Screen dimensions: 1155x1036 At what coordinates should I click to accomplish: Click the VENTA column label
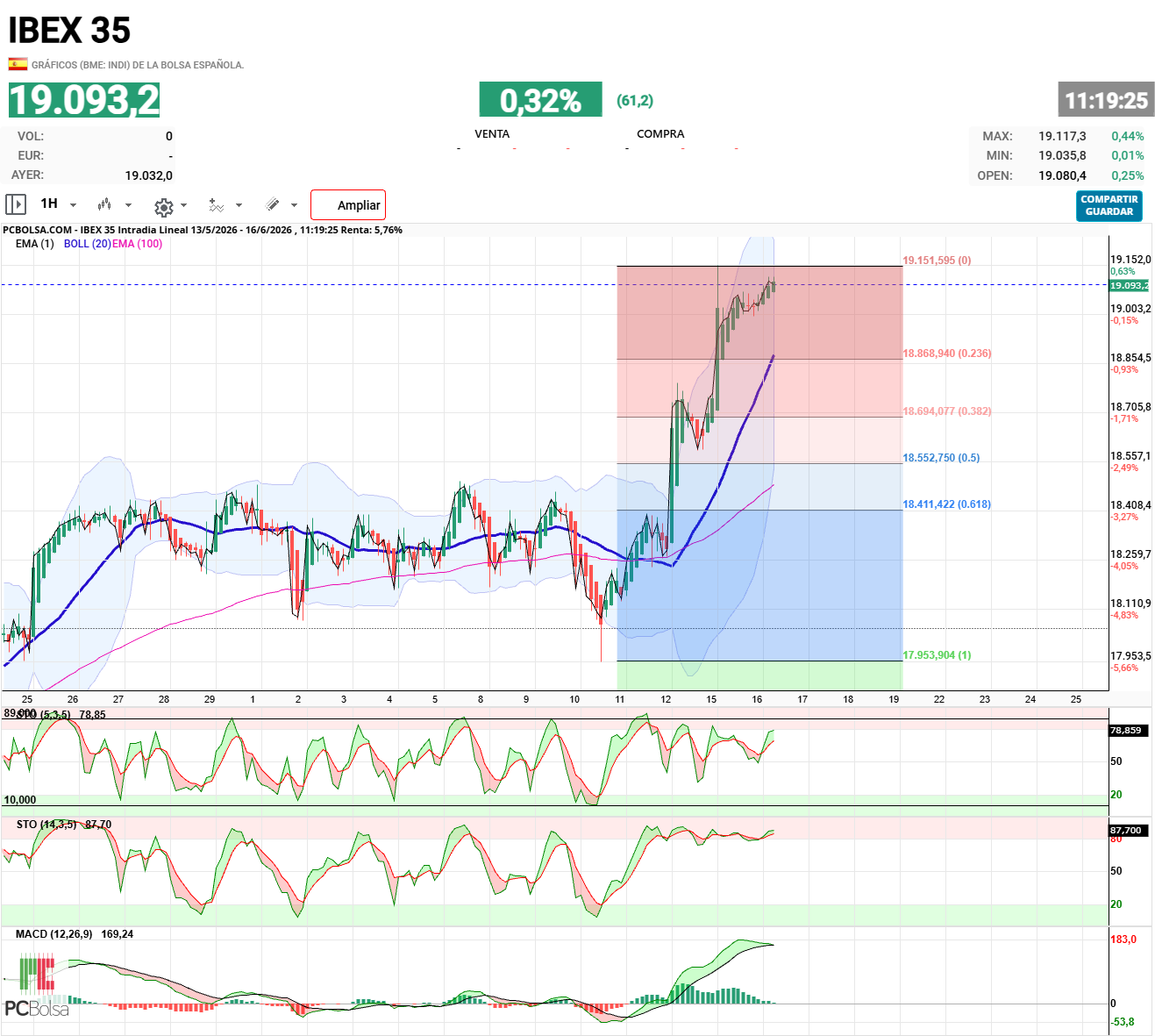tap(492, 134)
